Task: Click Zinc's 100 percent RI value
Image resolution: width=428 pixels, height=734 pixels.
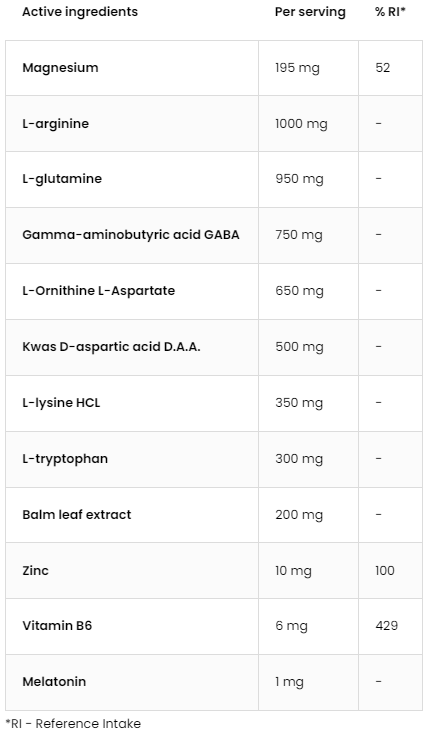Action: [384, 571]
